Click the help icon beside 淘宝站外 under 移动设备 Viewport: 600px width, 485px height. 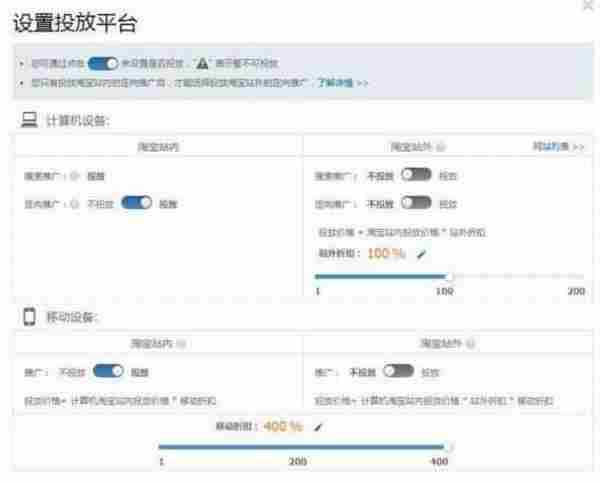coord(469,343)
